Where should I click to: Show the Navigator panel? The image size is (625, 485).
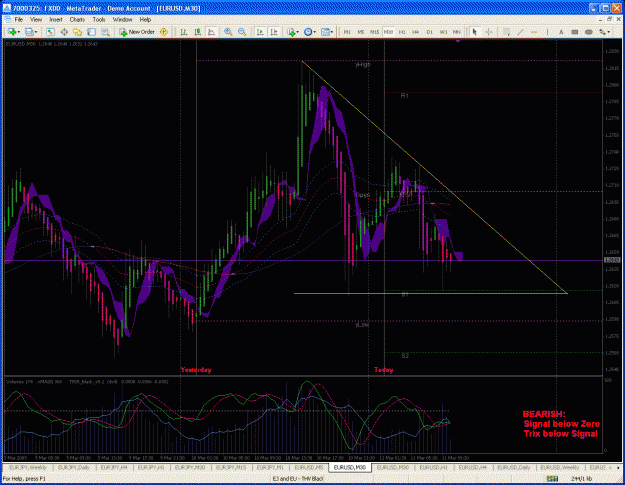click(77, 32)
